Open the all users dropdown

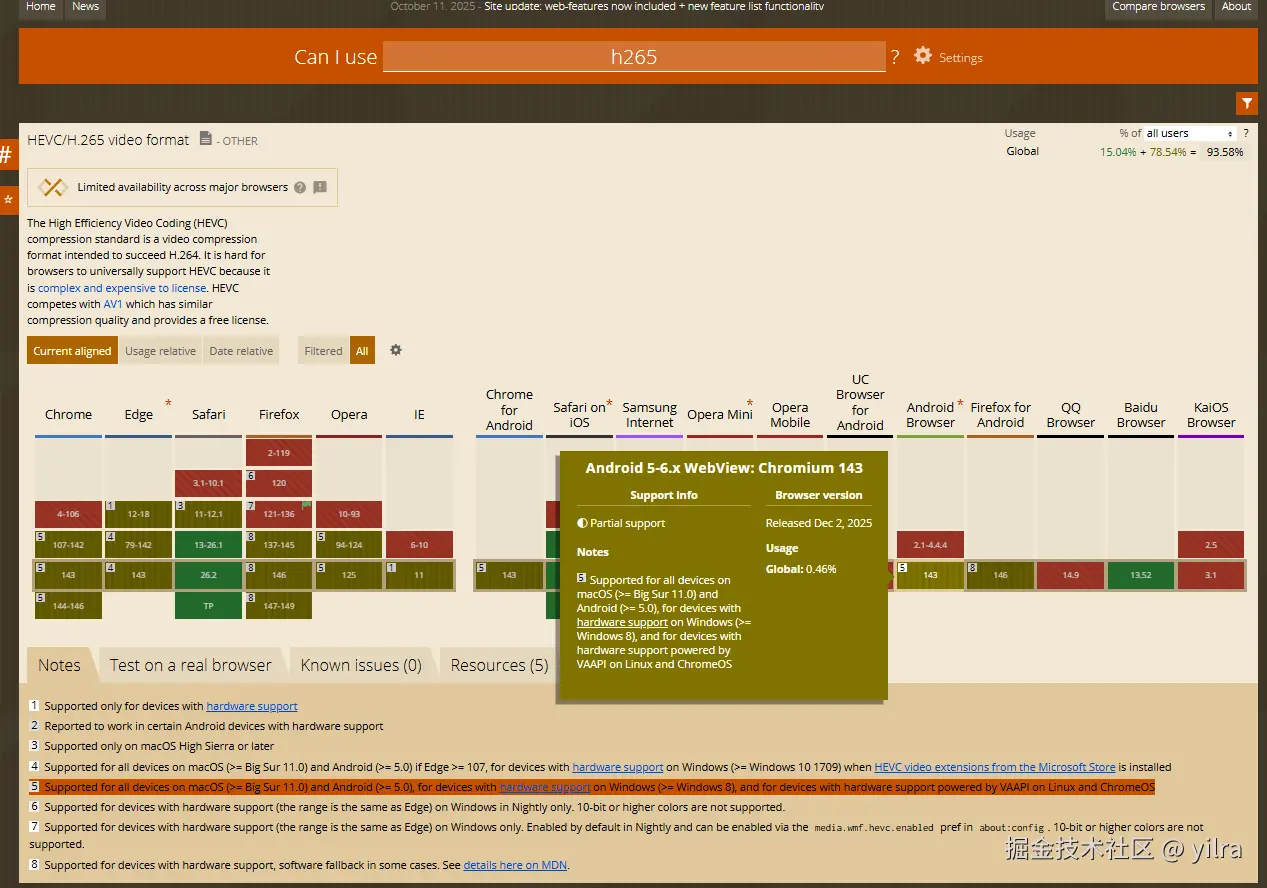[1189, 133]
